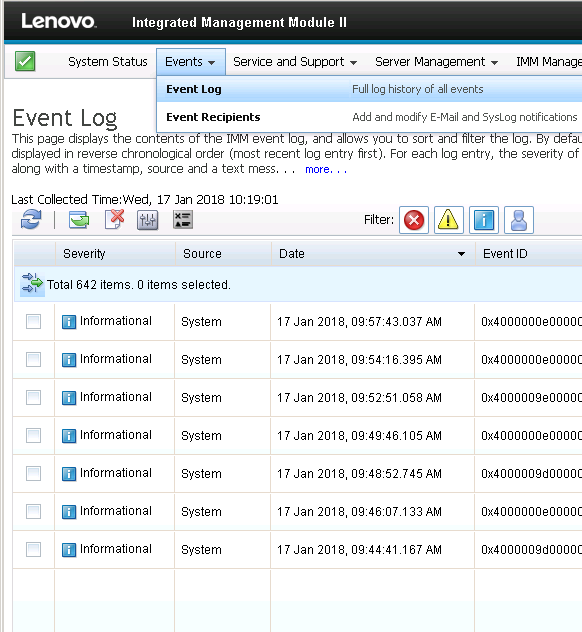This screenshot has height=632, width=582.
Task: Click the '17 Jan 2018, 09:54:16.395 AM' date cell
Action: point(360,360)
